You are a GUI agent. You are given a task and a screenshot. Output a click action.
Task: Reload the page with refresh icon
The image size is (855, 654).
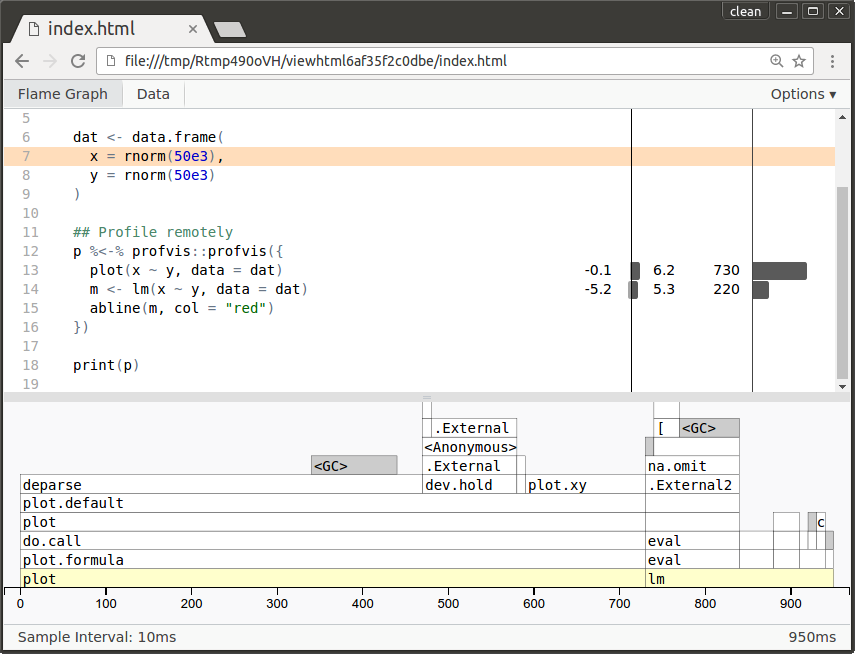(x=78, y=61)
